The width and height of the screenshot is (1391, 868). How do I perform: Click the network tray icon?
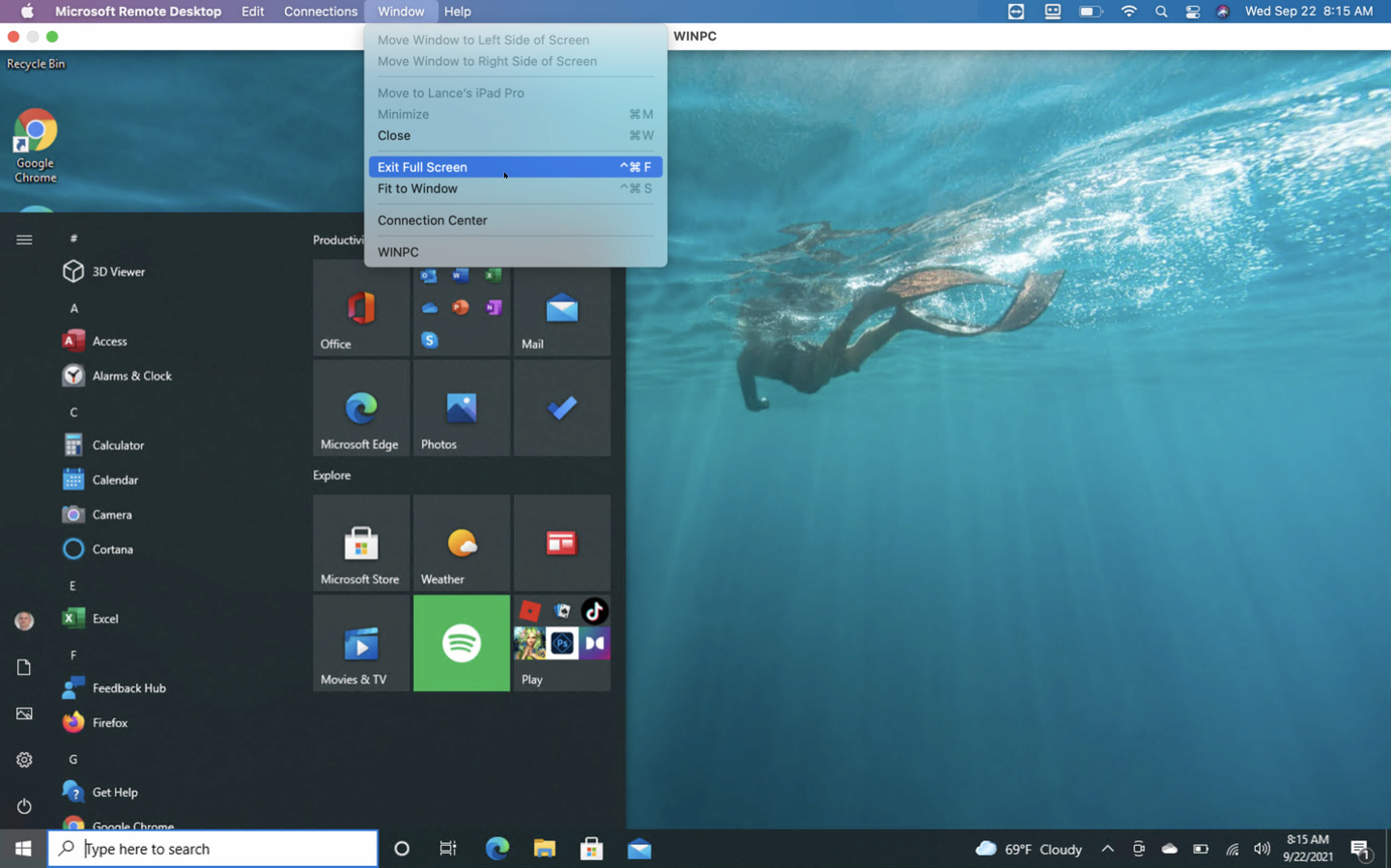(1232, 849)
